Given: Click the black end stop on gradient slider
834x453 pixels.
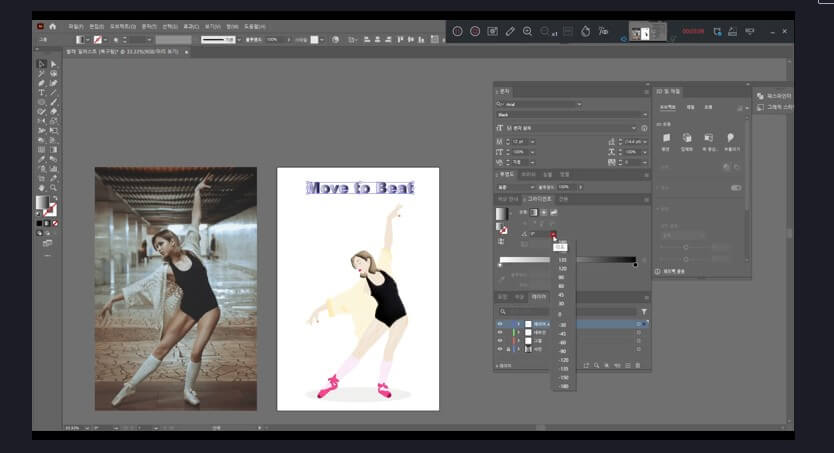Looking at the screenshot, I should [635, 265].
